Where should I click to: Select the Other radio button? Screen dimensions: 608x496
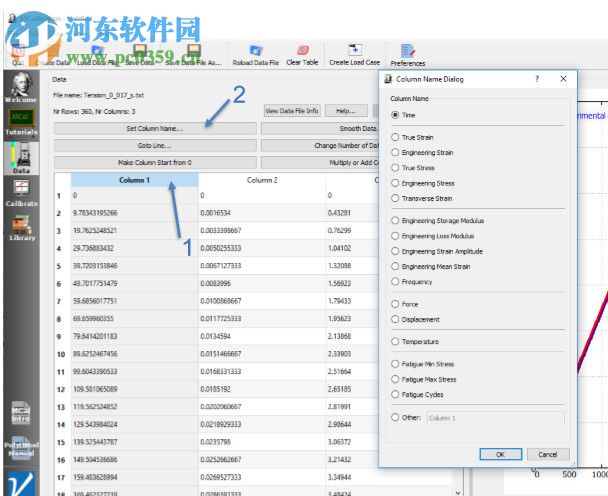click(395, 417)
